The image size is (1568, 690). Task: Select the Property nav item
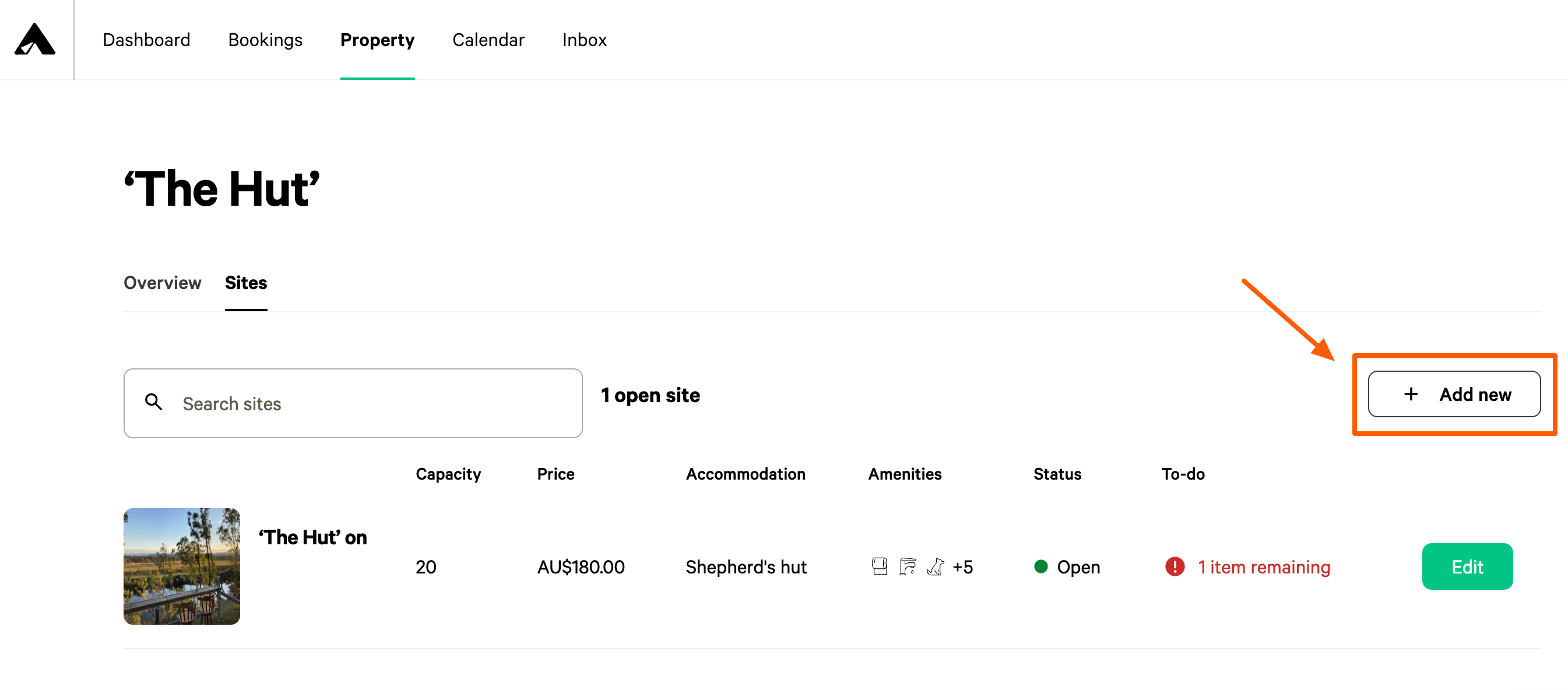[x=377, y=40]
